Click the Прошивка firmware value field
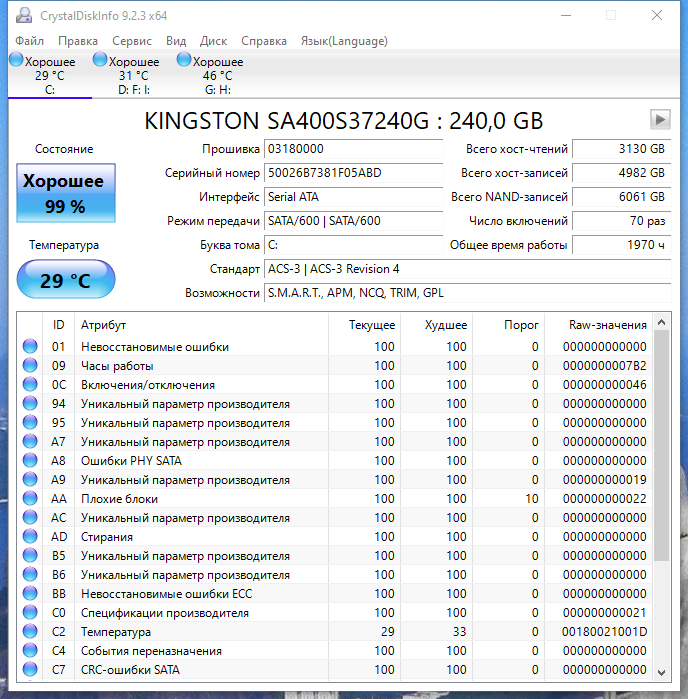 point(352,149)
